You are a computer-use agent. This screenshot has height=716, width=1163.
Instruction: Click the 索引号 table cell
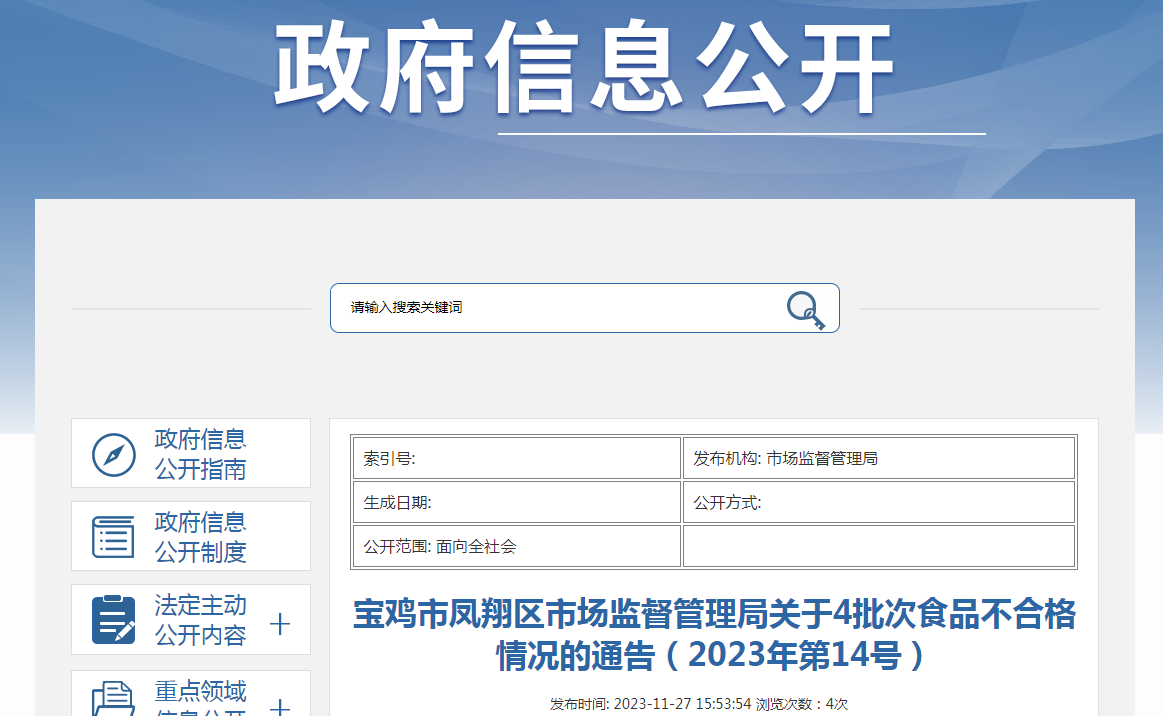click(516, 459)
